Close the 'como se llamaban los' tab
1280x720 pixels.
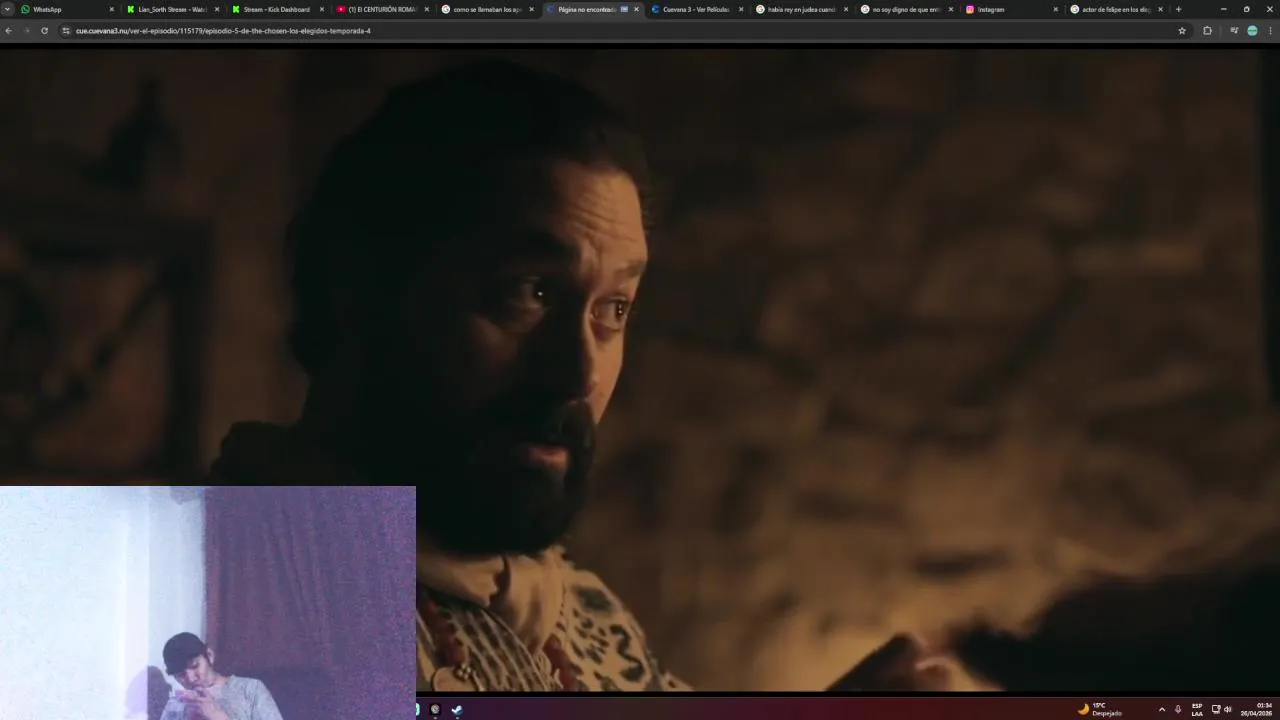[531, 9]
